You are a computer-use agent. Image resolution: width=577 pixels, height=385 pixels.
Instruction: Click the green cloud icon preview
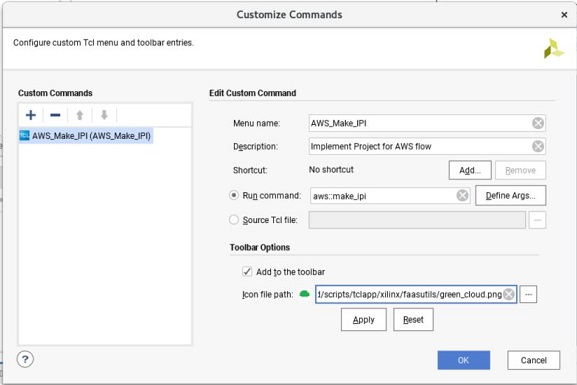point(304,294)
